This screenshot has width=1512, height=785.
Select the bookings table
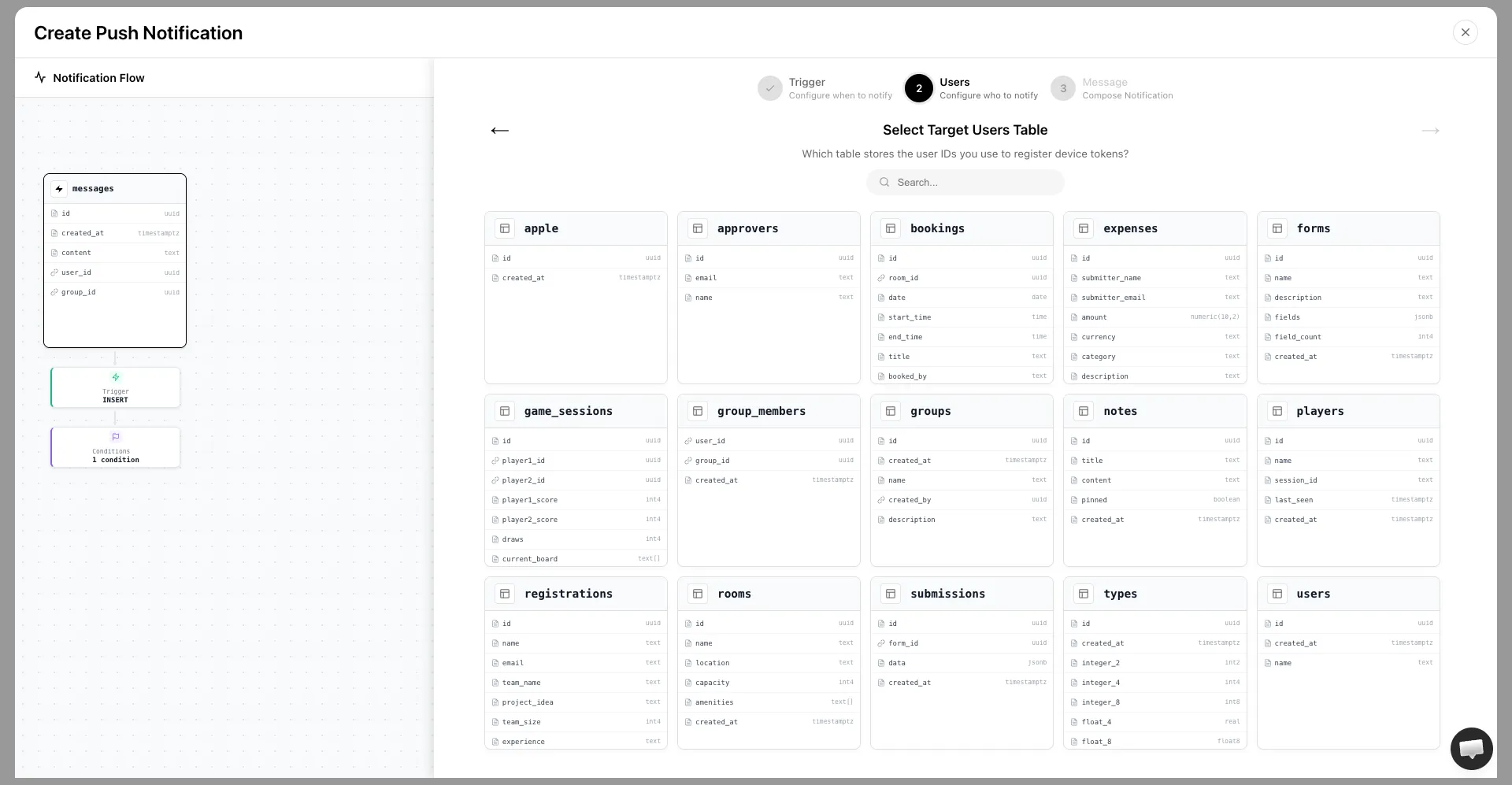click(962, 228)
